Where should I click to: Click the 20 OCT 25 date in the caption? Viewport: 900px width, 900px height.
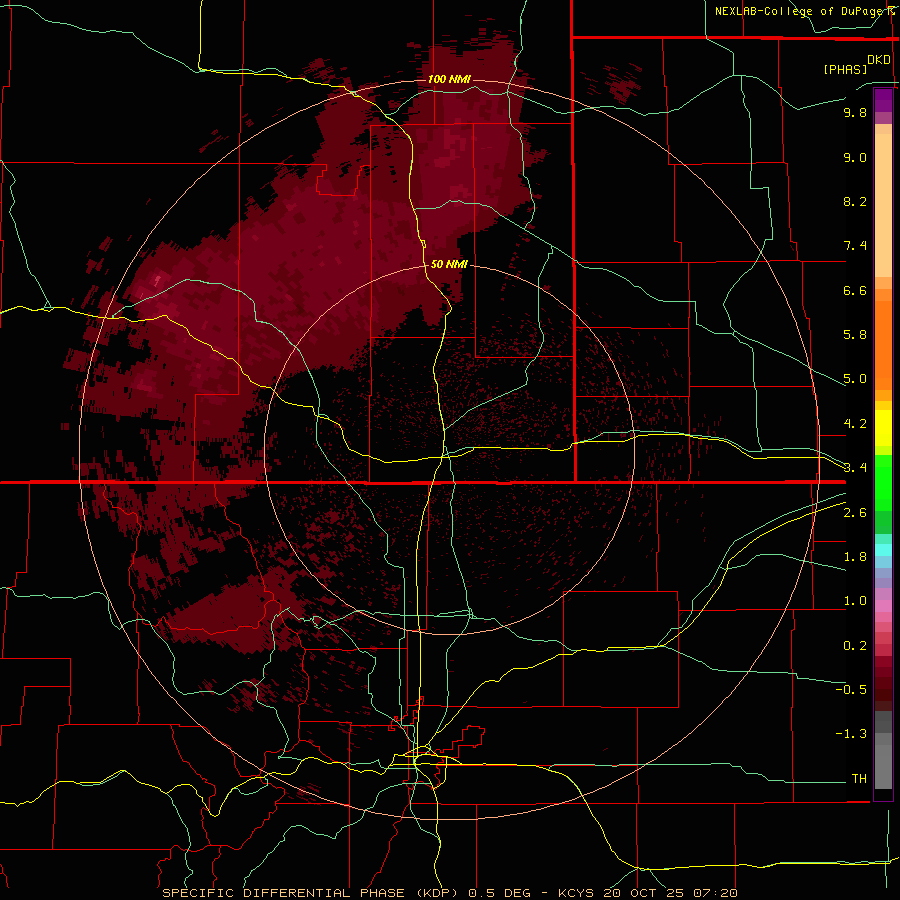point(643,893)
